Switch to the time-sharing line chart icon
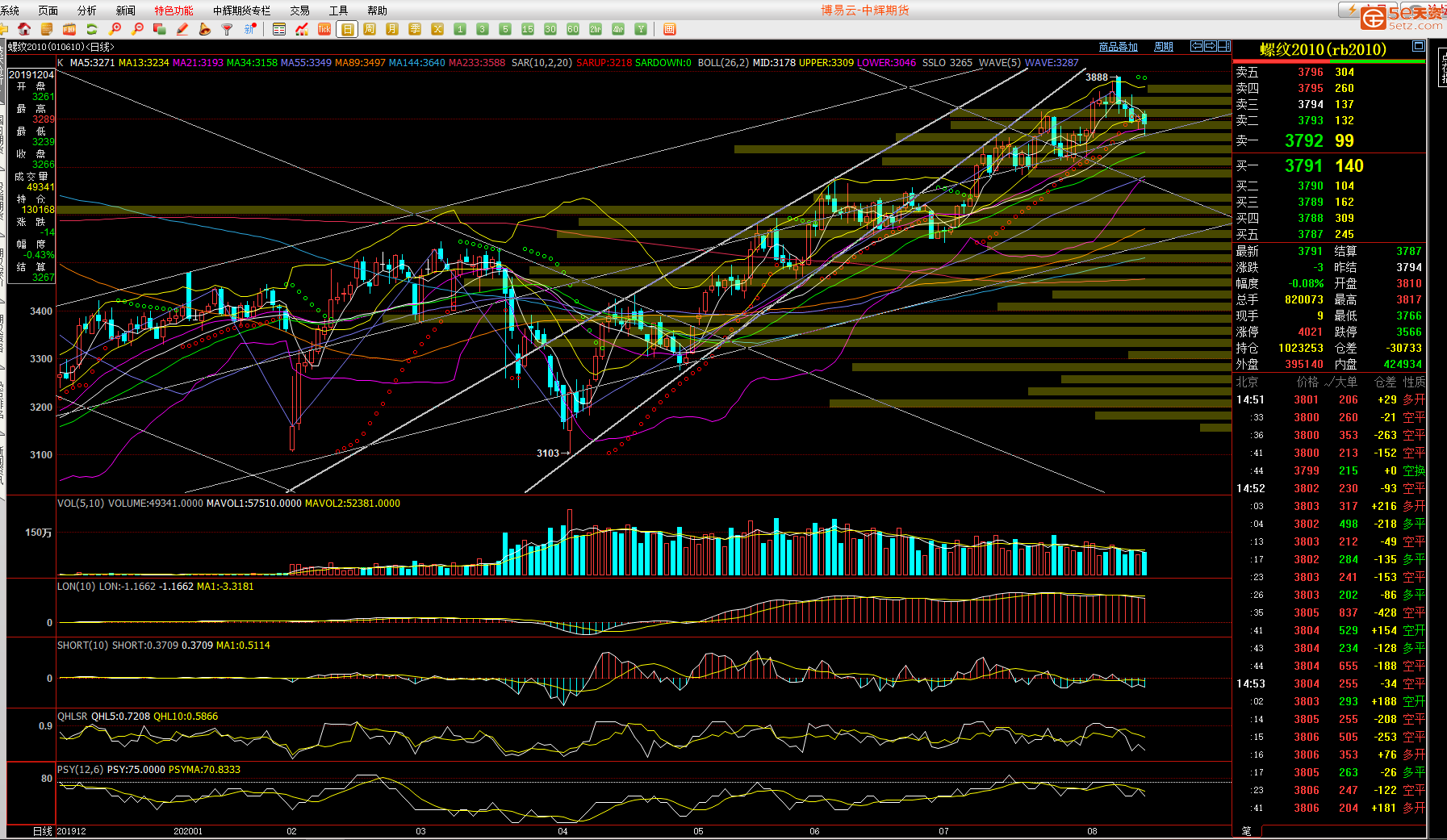The width and height of the screenshot is (1447, 840). [302, 29]
